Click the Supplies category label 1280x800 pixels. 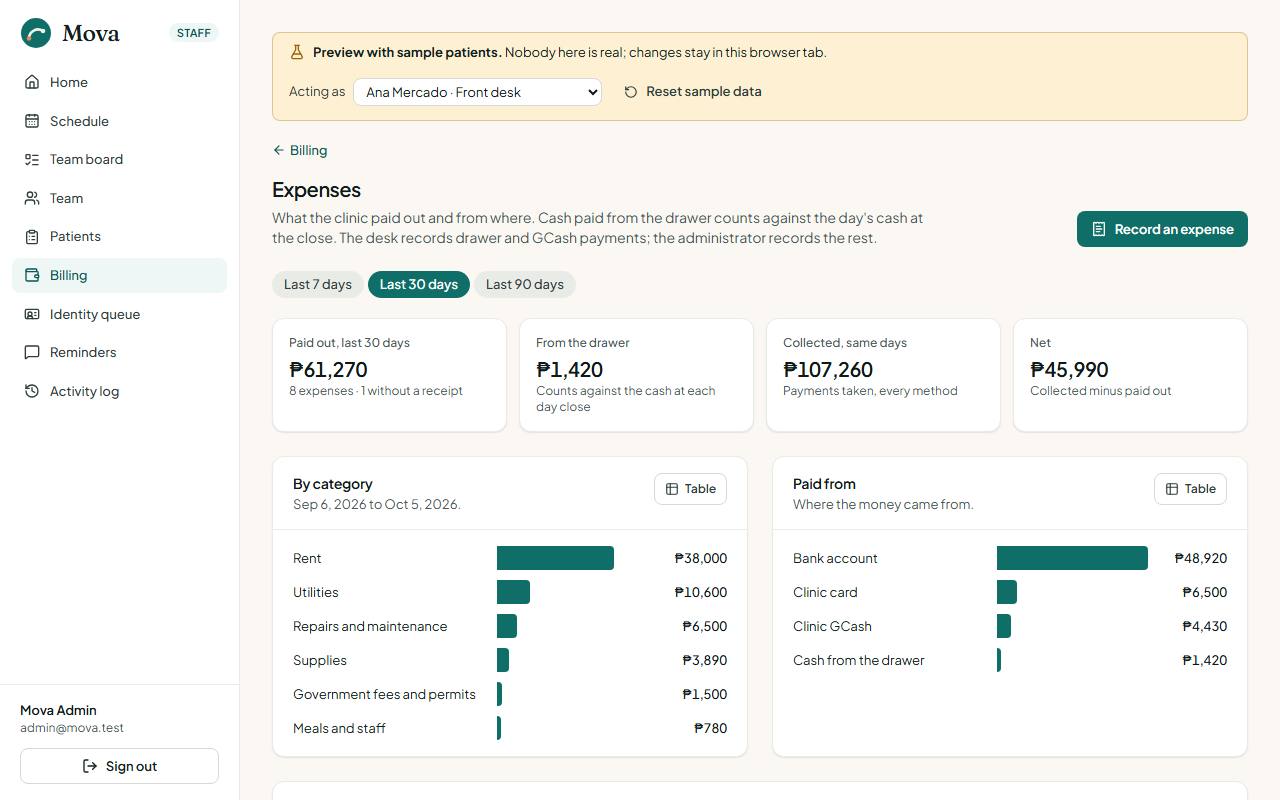(320, 660)
